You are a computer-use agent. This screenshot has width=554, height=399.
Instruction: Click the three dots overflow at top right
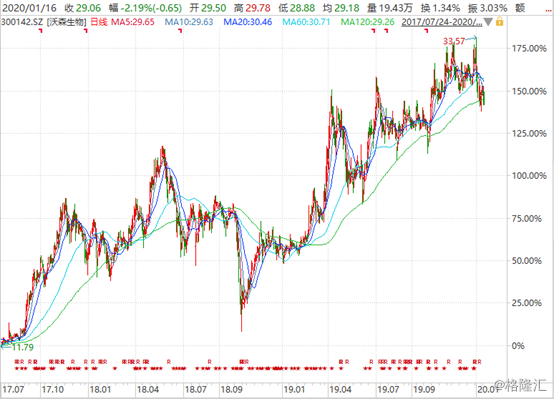tap(548, 11)
